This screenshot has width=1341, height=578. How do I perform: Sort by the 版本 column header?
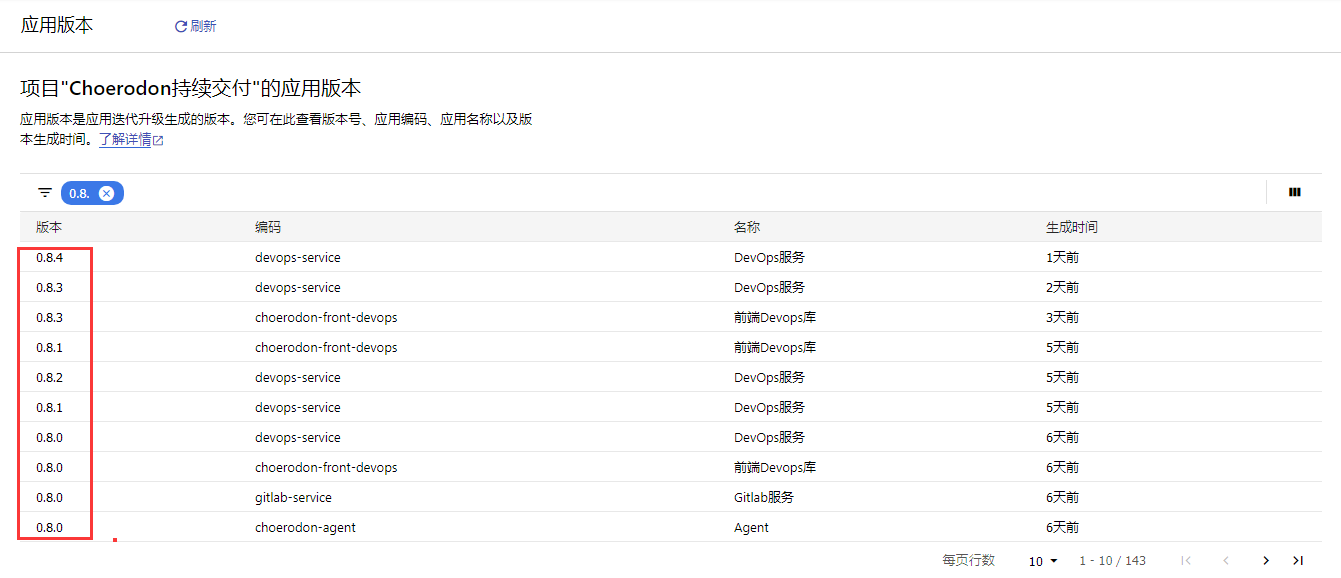tap(49, 227)
